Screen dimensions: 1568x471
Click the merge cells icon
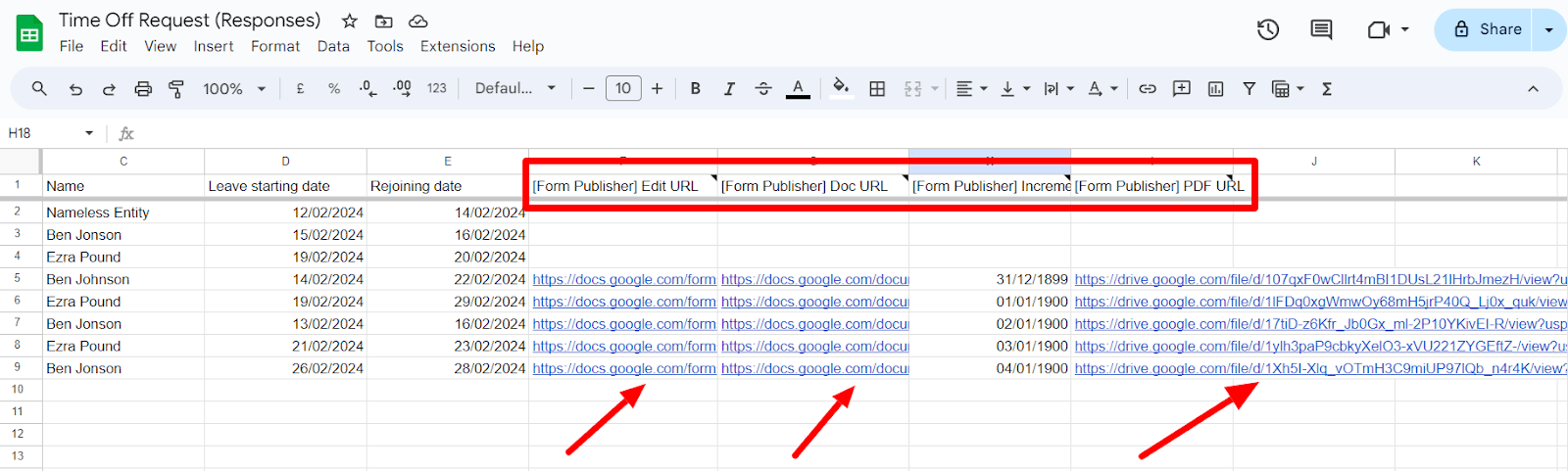pos(912,88)
